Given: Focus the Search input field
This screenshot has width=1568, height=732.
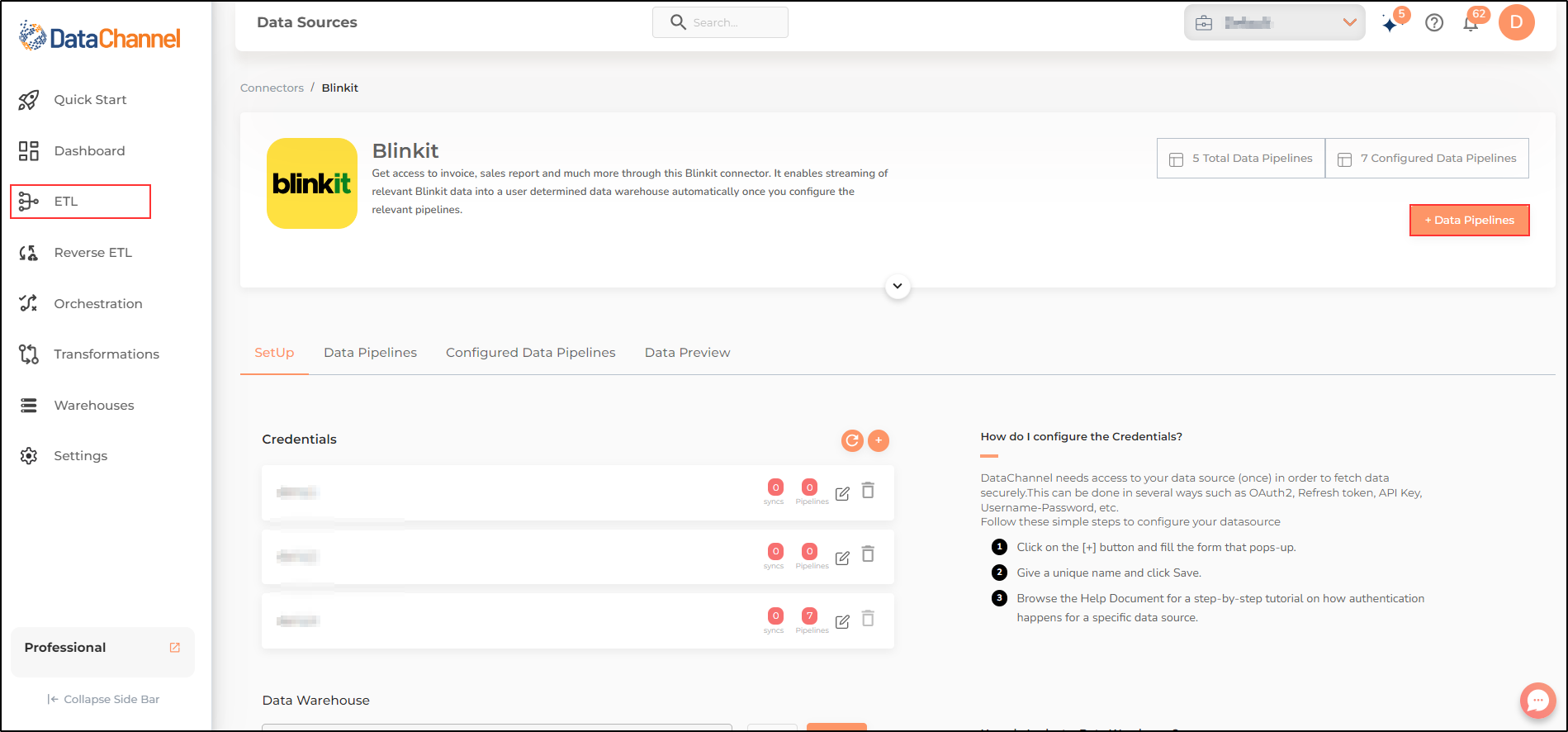Looking at the screenshot, I should pyautogui.click(x=720, y=22).
